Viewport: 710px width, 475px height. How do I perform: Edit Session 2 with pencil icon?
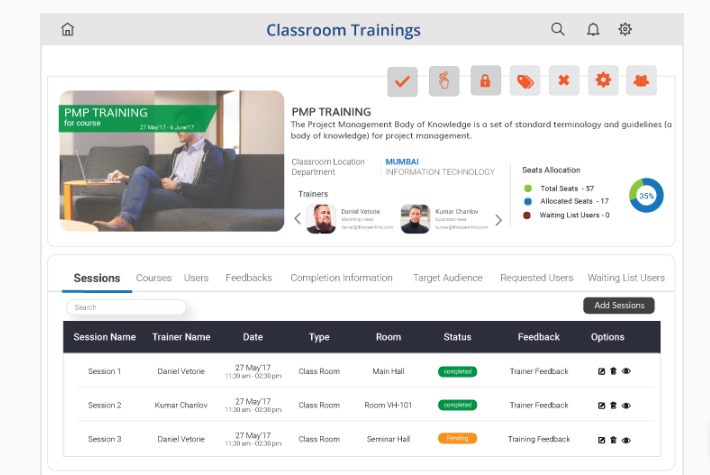pos(601,406)
